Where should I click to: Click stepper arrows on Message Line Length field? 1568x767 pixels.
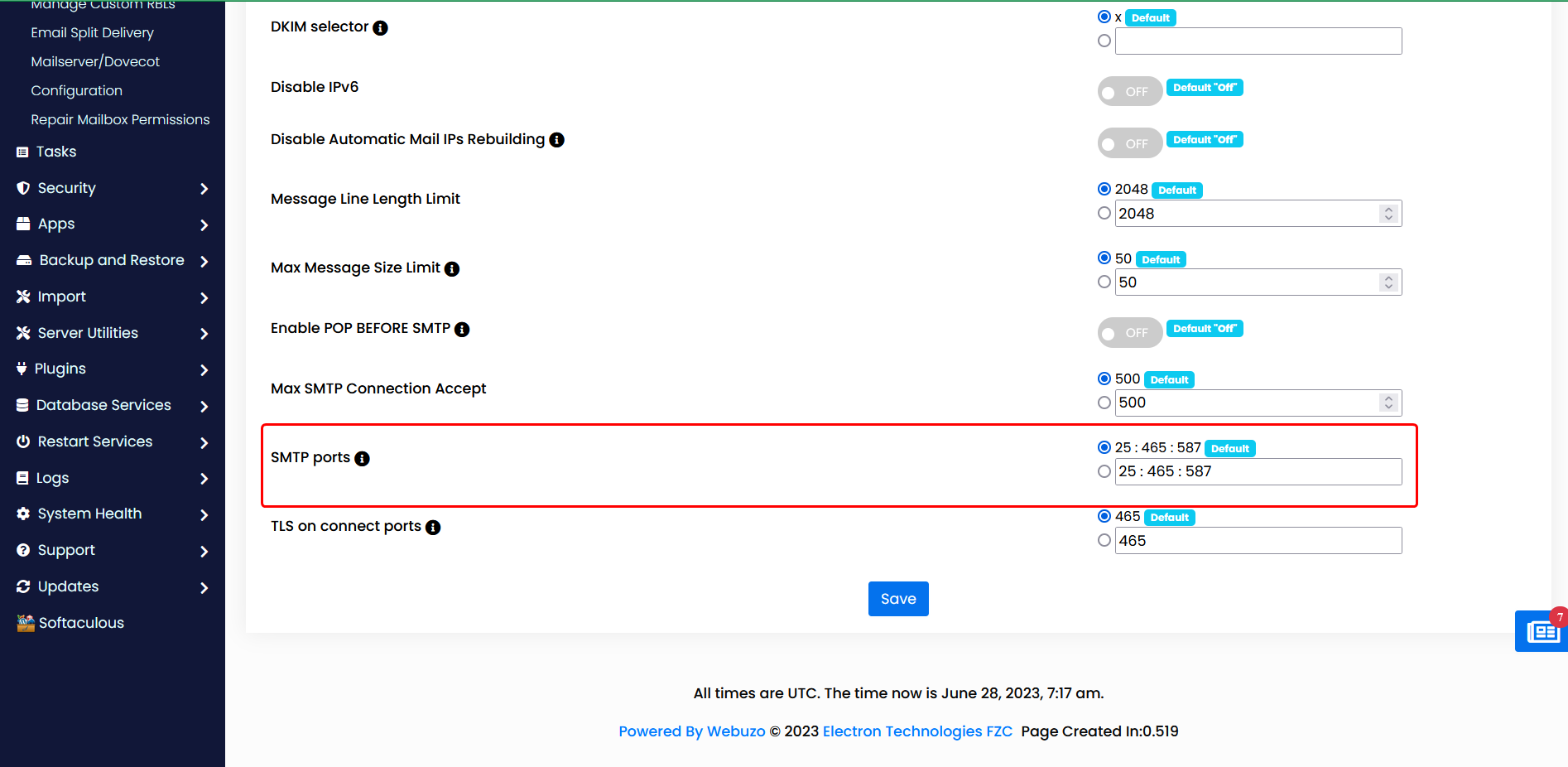pyautogui.click(x=1388, y=214)
